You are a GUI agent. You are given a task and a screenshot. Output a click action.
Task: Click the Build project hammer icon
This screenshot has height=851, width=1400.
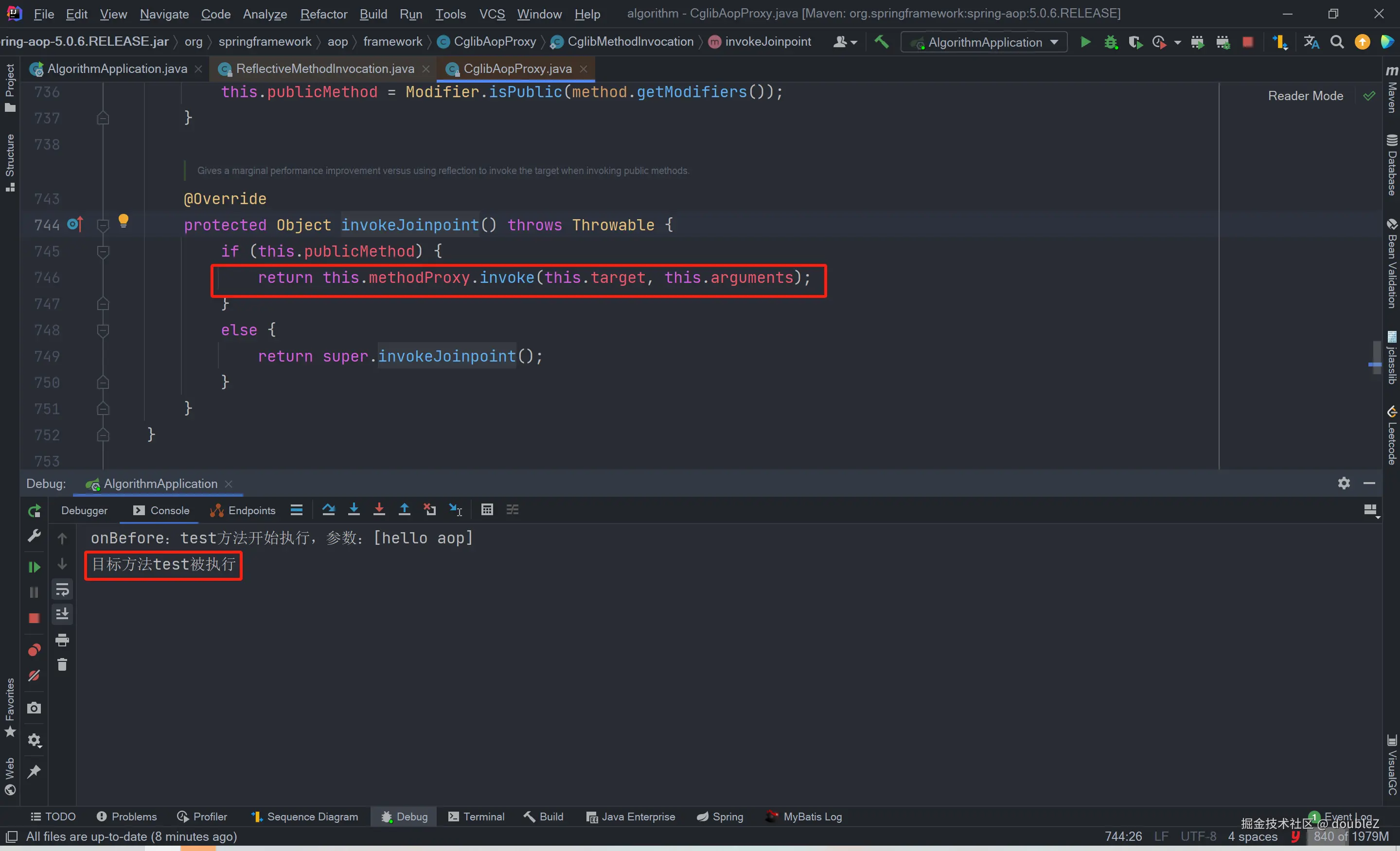coord(881,42)
